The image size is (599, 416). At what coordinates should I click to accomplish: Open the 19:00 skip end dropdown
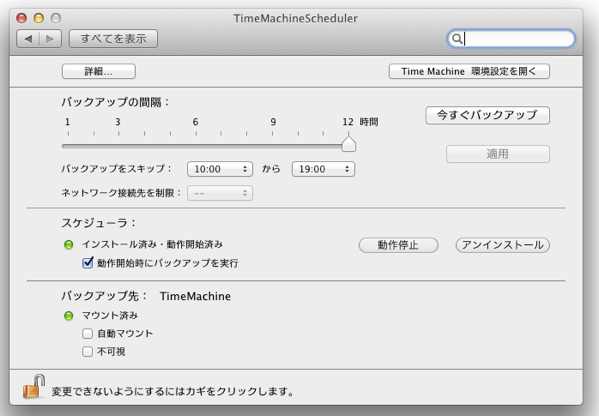pos(323,169)
